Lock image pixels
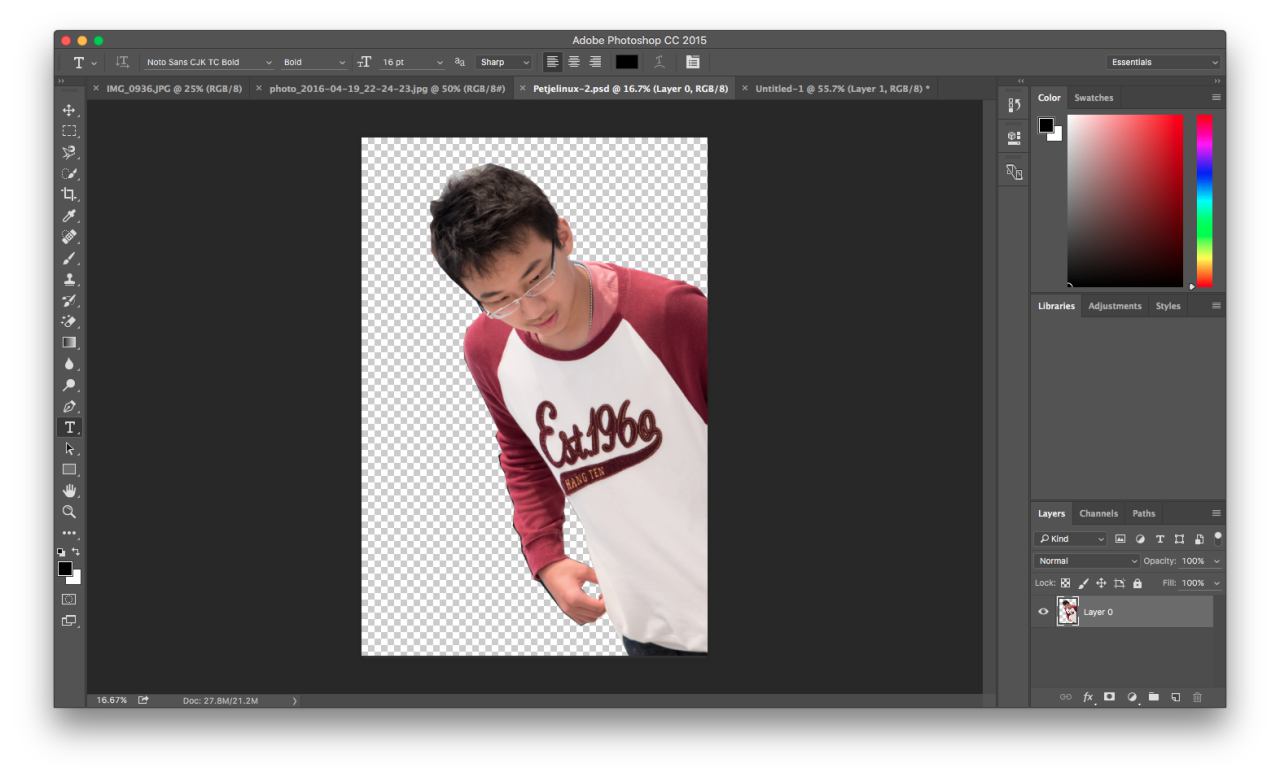Image resolution: width=1280 pixels, height=781 pixels. coord(1083,583)
